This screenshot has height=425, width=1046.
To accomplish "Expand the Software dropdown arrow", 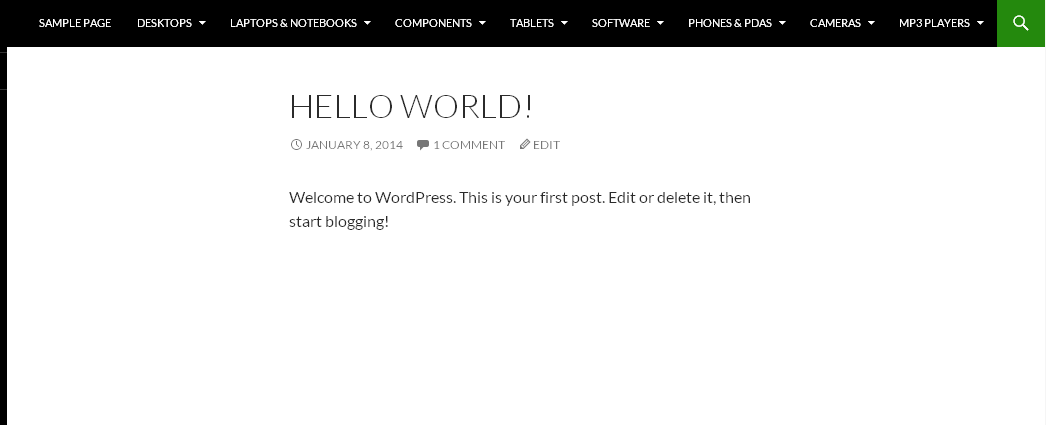I will click(660, 23).
